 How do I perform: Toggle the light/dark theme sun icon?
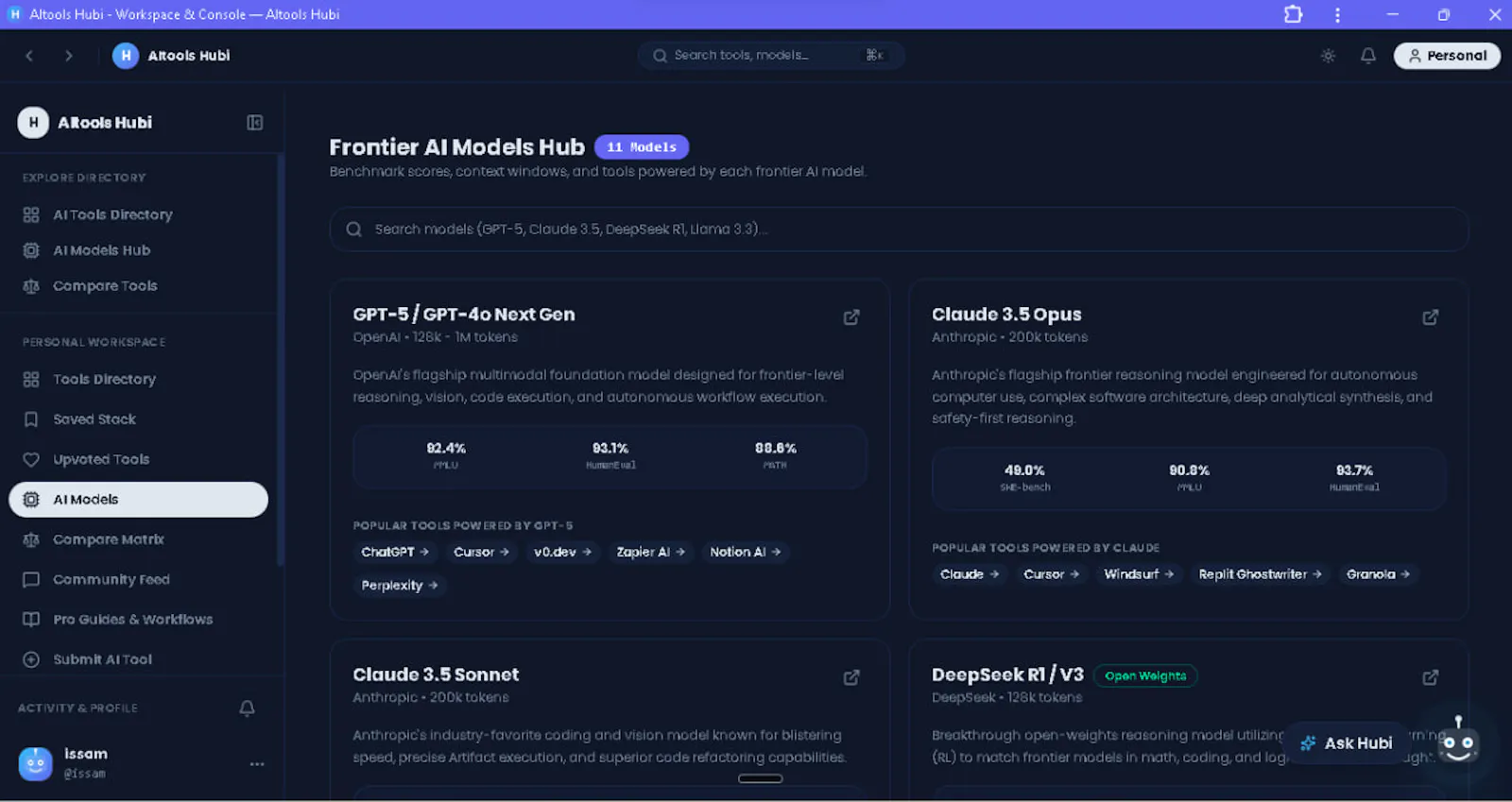(1328, 56)
